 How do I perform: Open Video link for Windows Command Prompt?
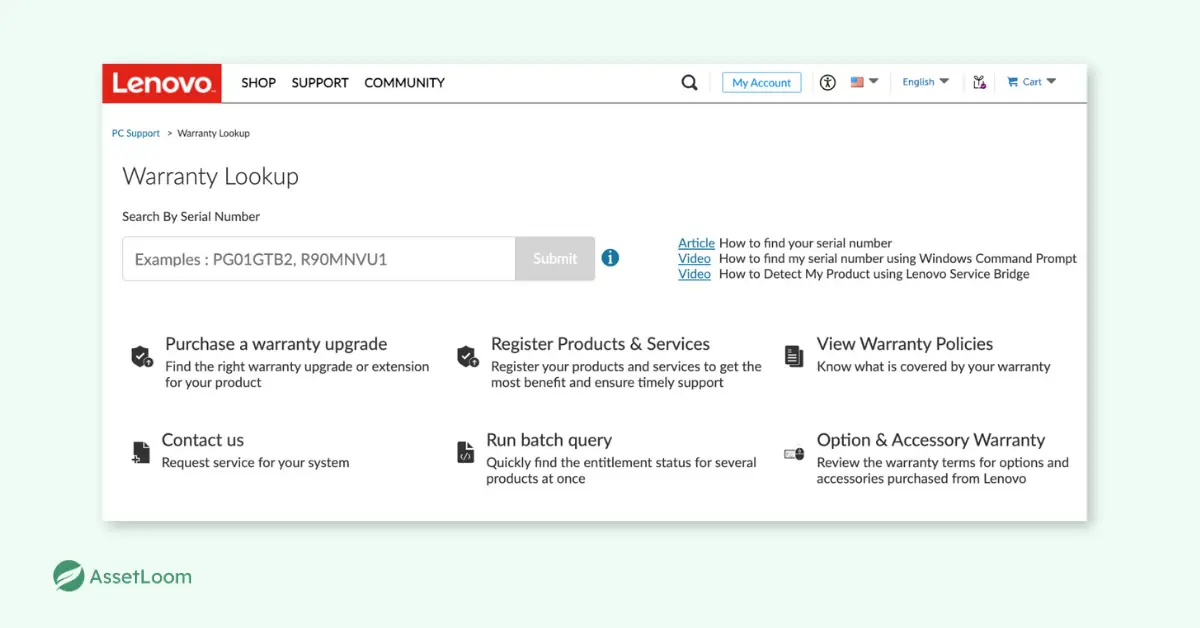[x=694, y=258]
